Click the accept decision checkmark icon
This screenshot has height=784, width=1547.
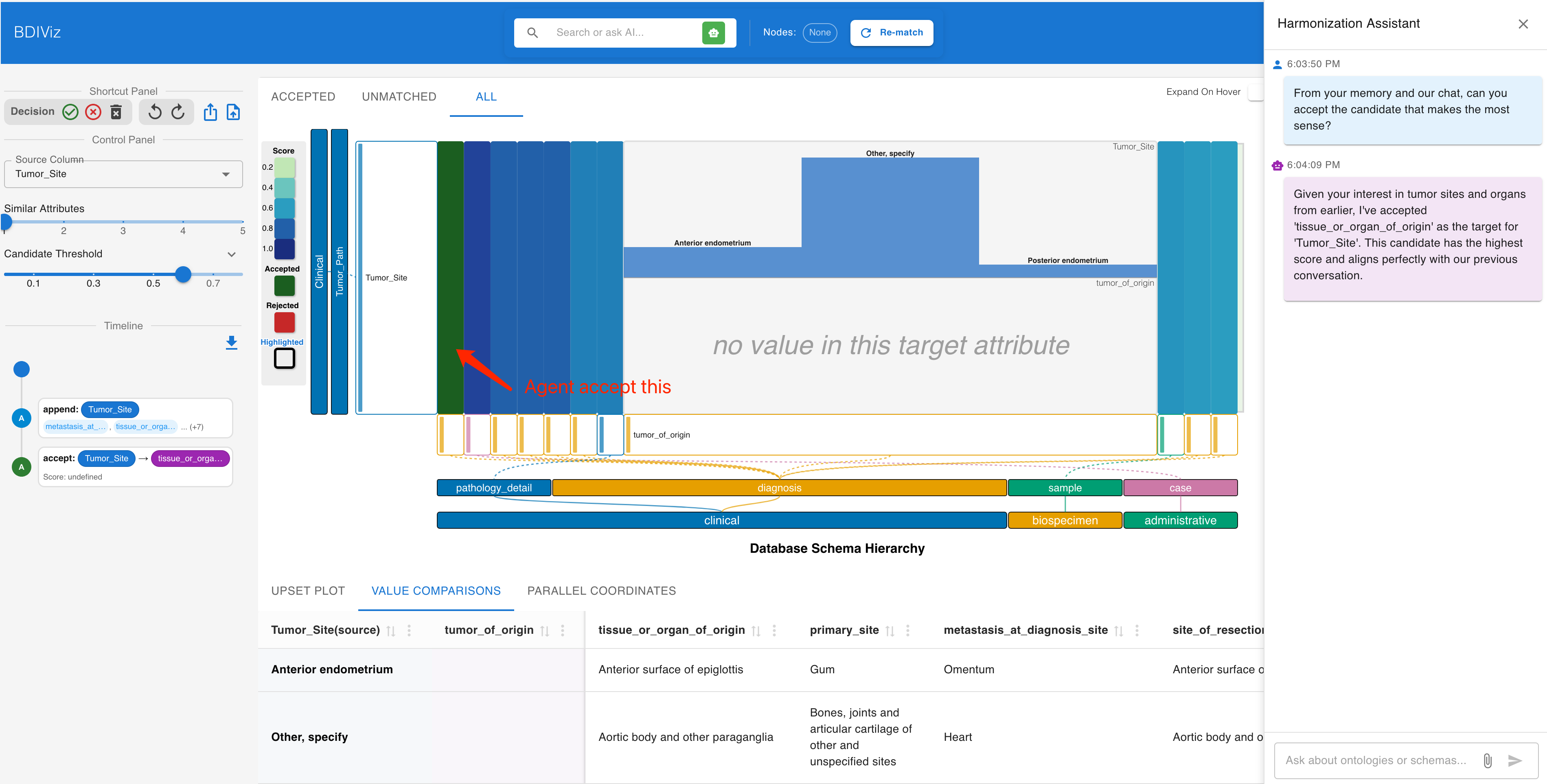(x=70, y=112)
